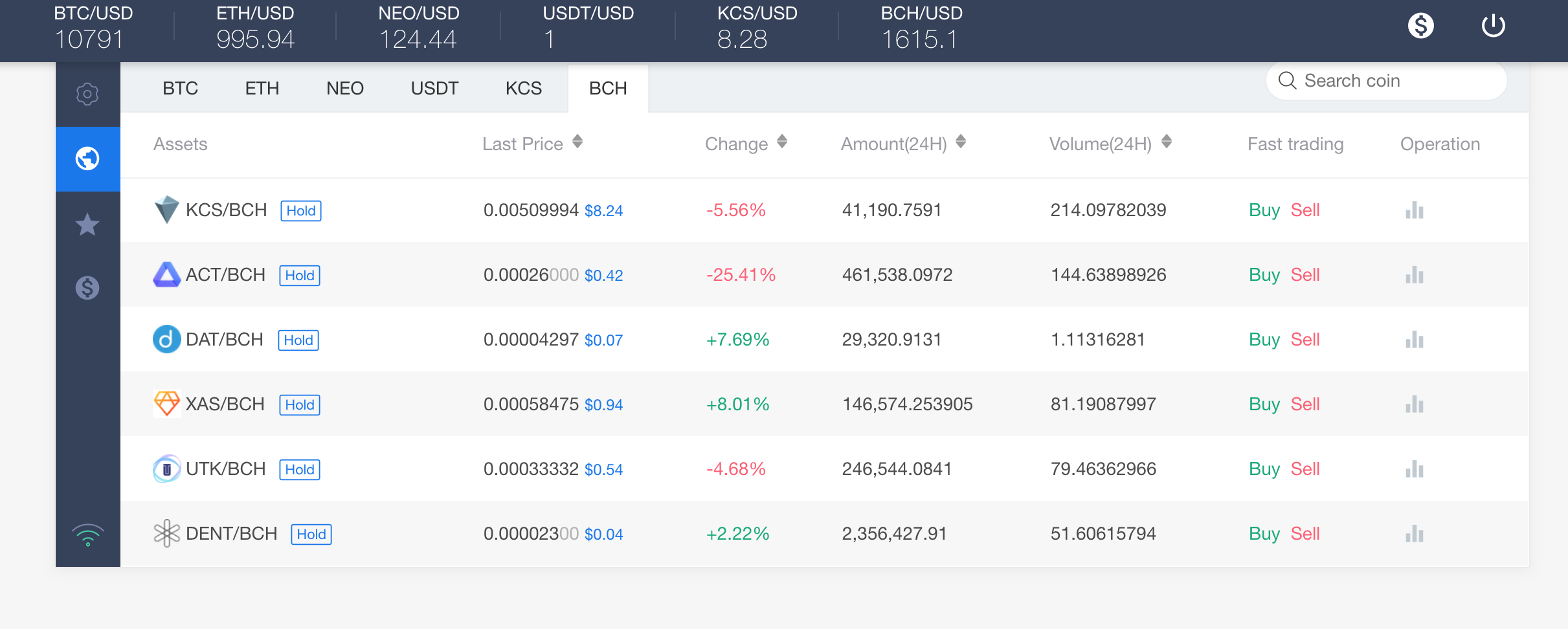Open chart icon for DENT/BCH
Screen dimensions: 1568x629
click(x=1415, y=534)
